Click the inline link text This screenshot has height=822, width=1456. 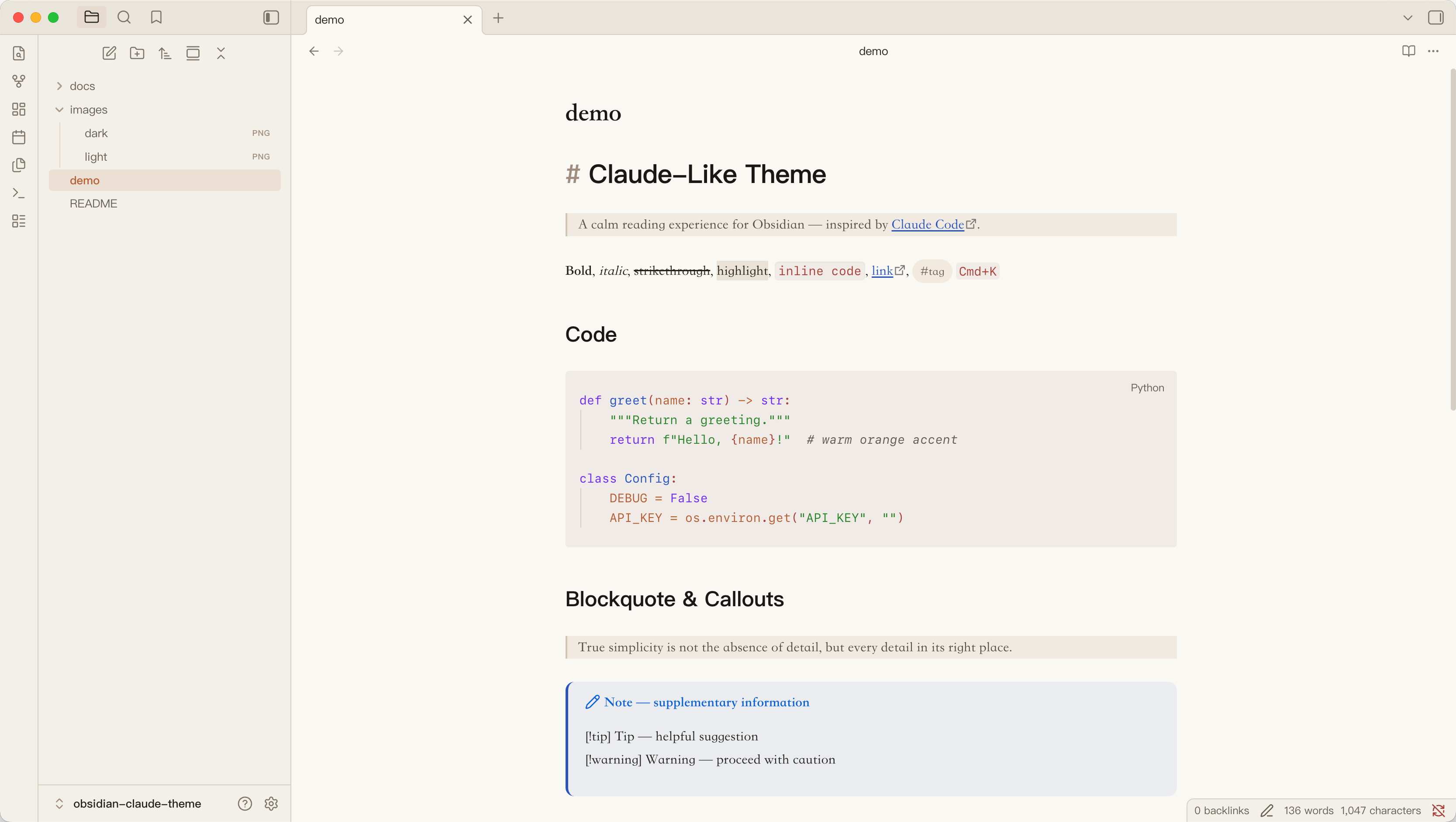click(x=882, y=271)
